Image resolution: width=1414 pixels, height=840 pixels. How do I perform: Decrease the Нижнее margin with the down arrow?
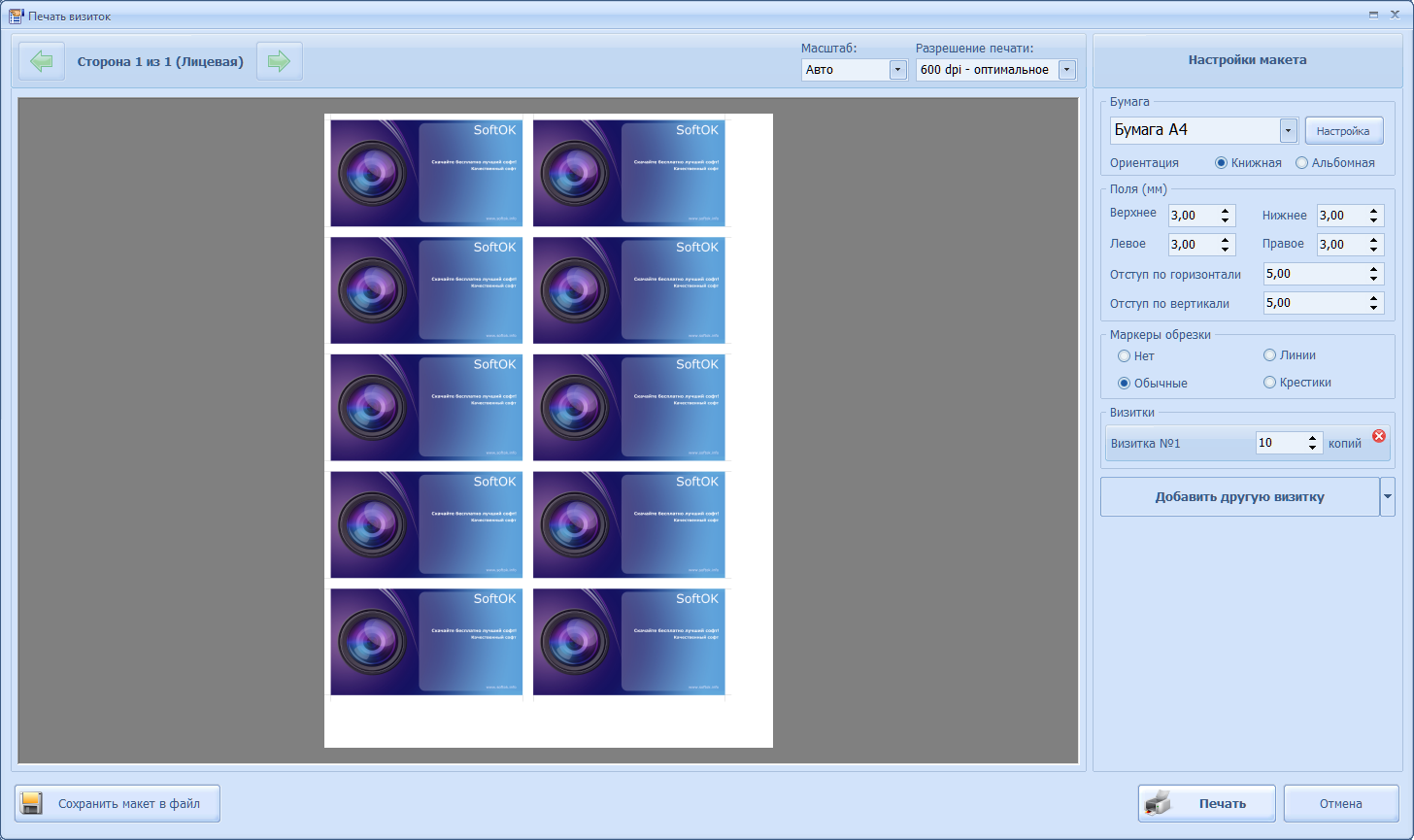1375,220
